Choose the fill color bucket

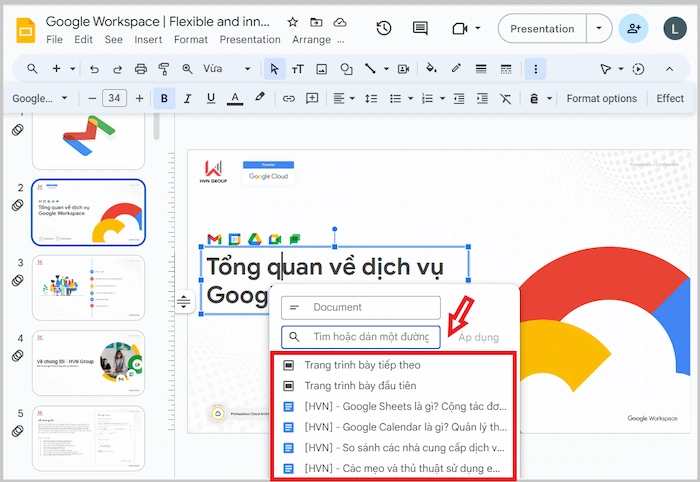click(431, 68)
